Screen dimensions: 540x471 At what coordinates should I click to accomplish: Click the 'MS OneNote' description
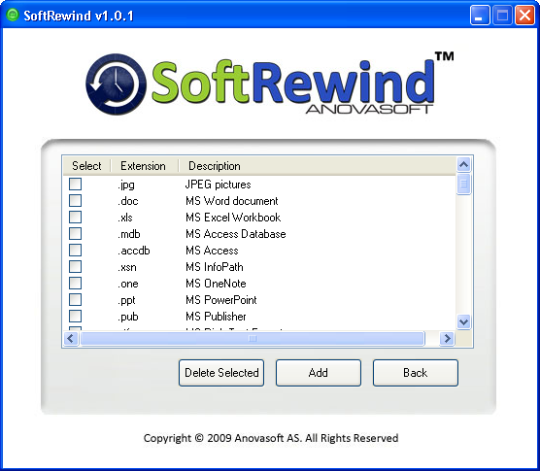[x=216, y=284]
